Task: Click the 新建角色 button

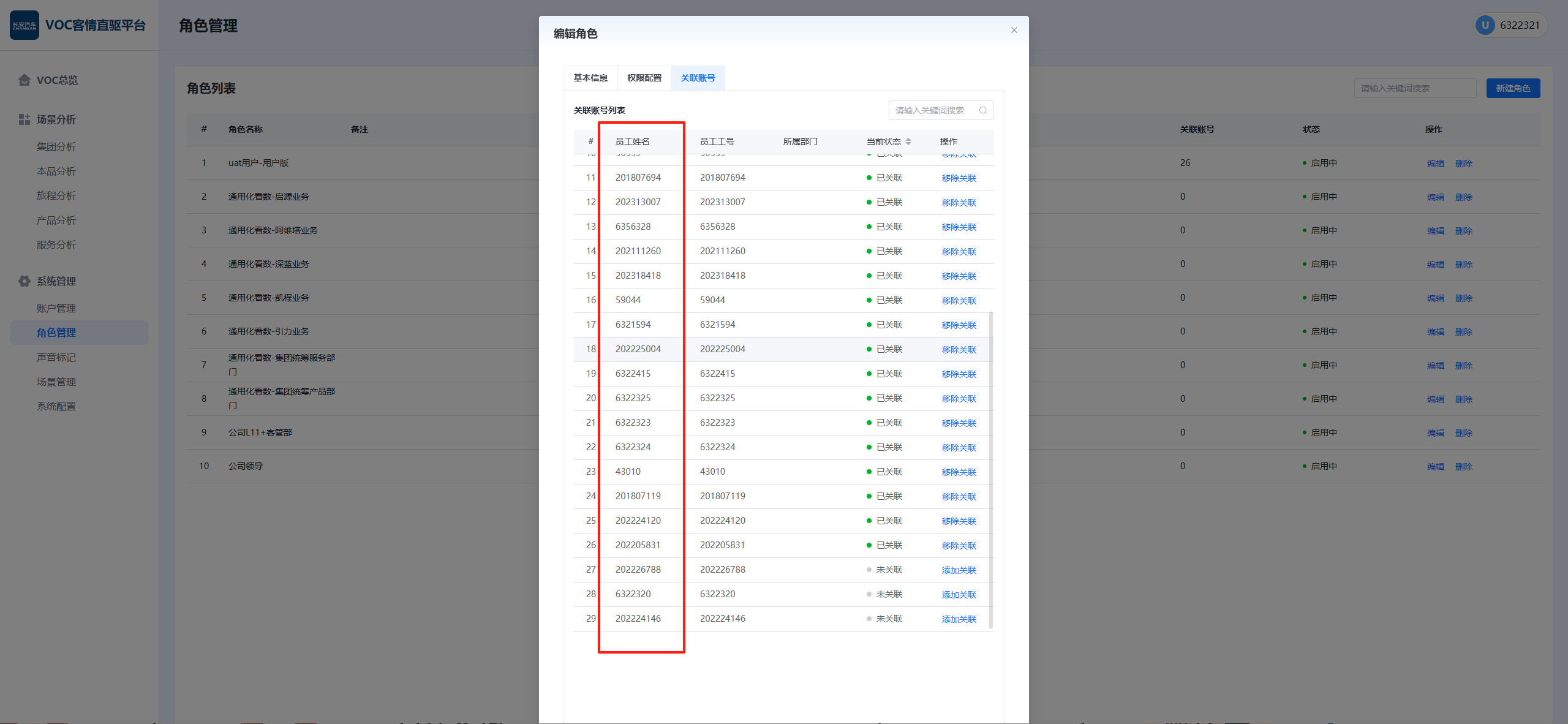Action: [x=1512, y=88]
